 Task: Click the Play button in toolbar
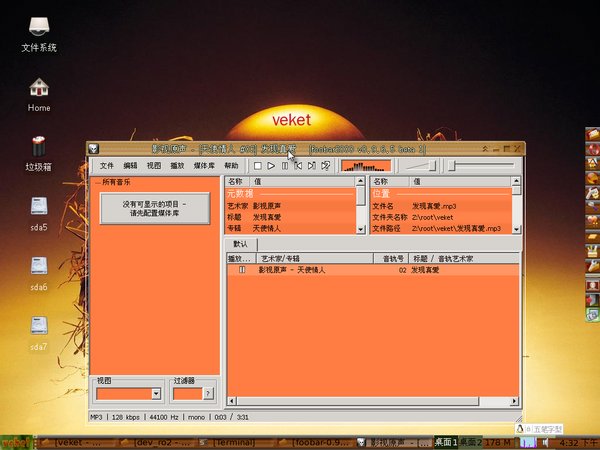(x=271, y=165)
